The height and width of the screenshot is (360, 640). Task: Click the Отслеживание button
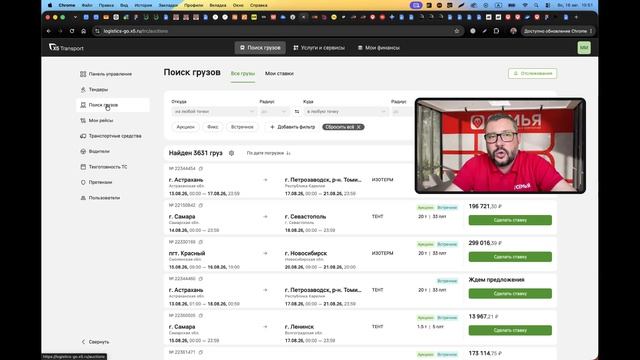point(532,73)
